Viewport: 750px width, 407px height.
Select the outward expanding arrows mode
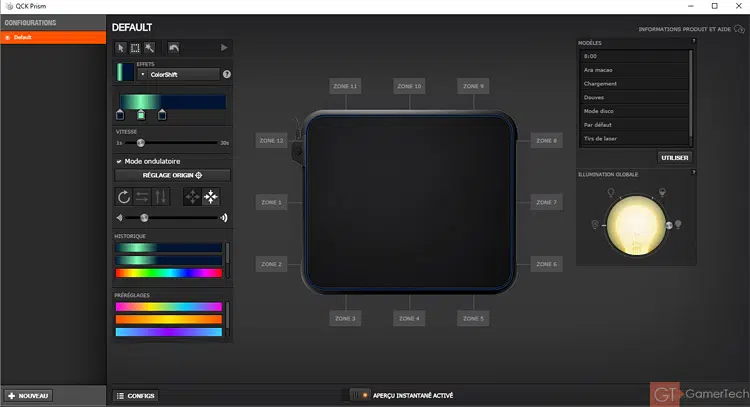pos(192,197)
